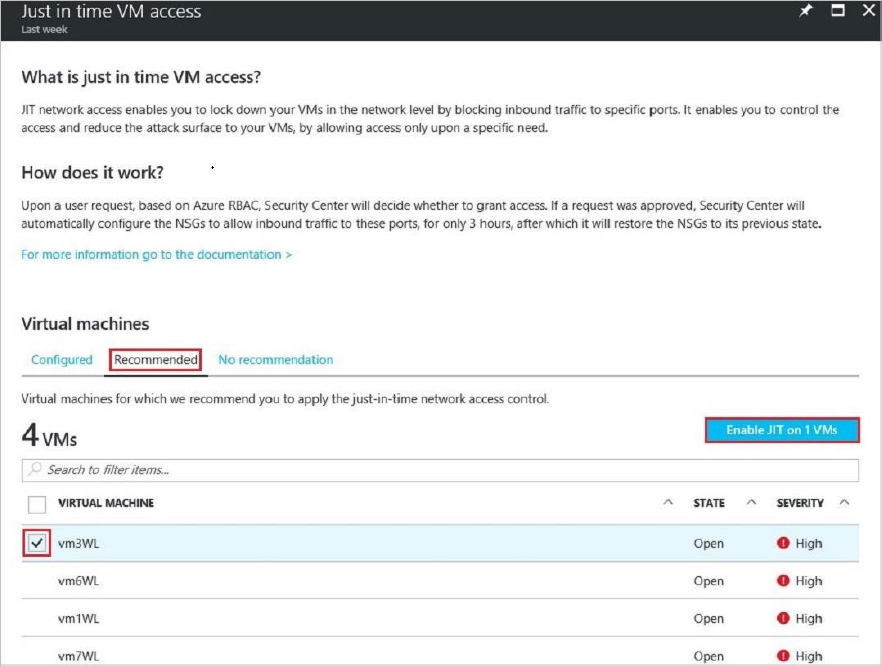Click Enable JIT on 1 VMs button
The height and width of the screenshot is (666, 882).
point(781,430)
